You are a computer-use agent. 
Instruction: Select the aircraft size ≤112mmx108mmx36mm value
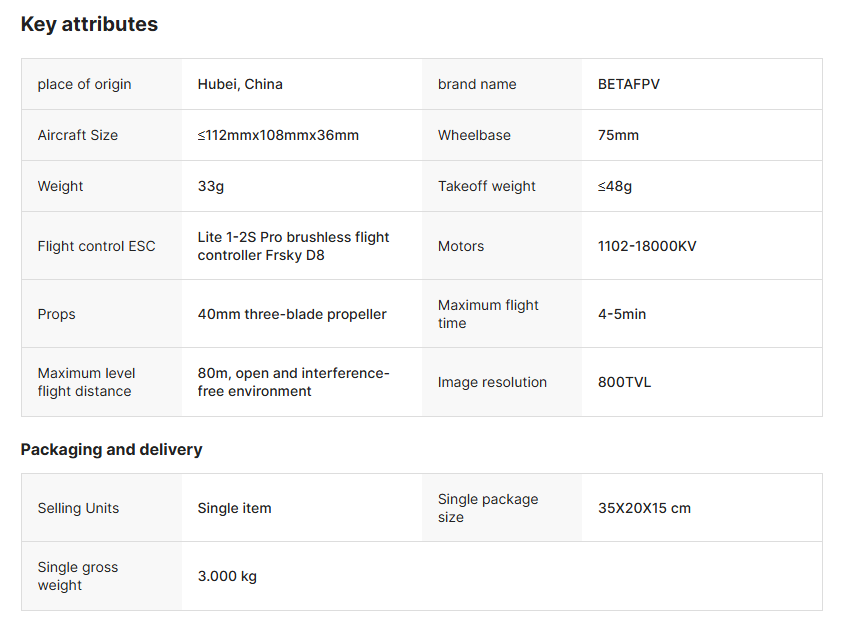[278, 136]
